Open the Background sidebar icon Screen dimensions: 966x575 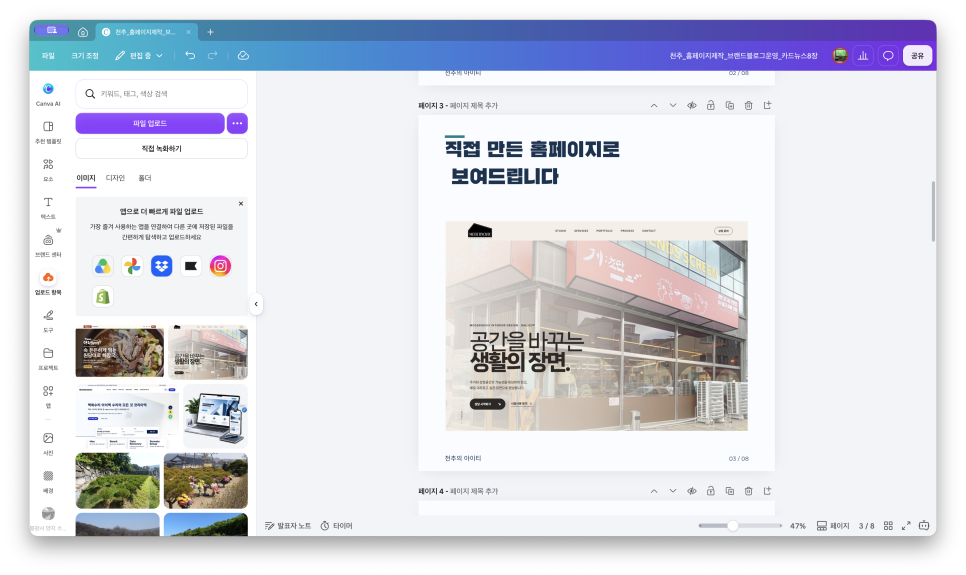coord(48,476)
